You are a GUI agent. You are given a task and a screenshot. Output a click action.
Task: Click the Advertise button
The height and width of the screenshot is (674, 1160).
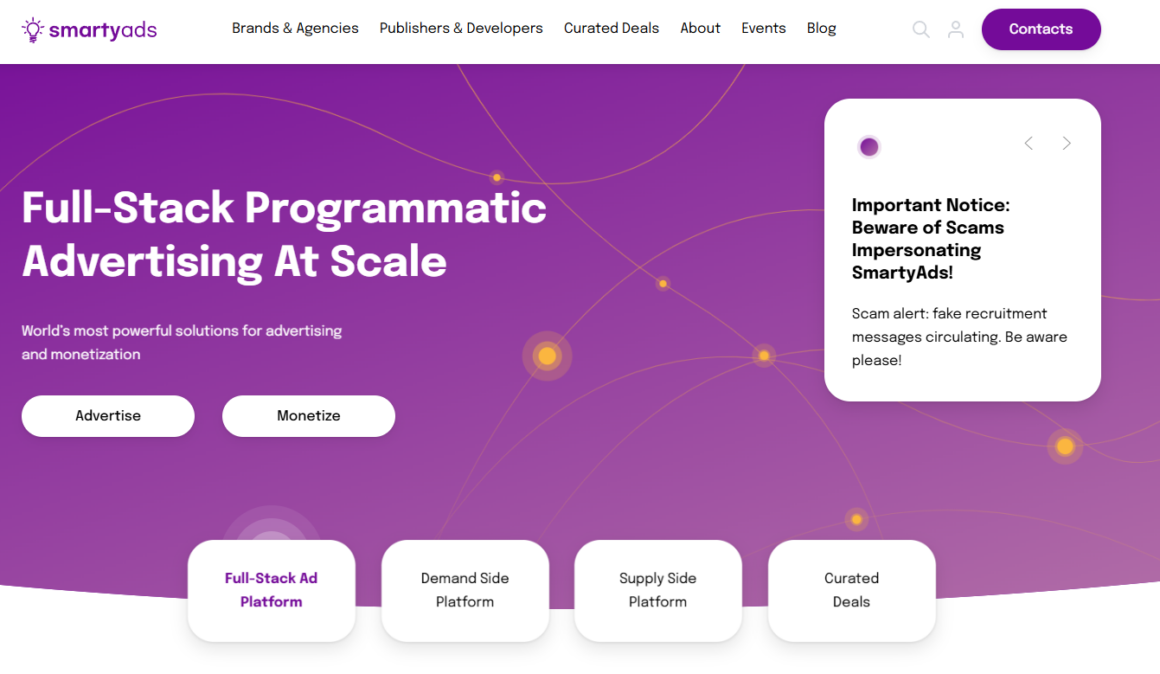[108, 416]
